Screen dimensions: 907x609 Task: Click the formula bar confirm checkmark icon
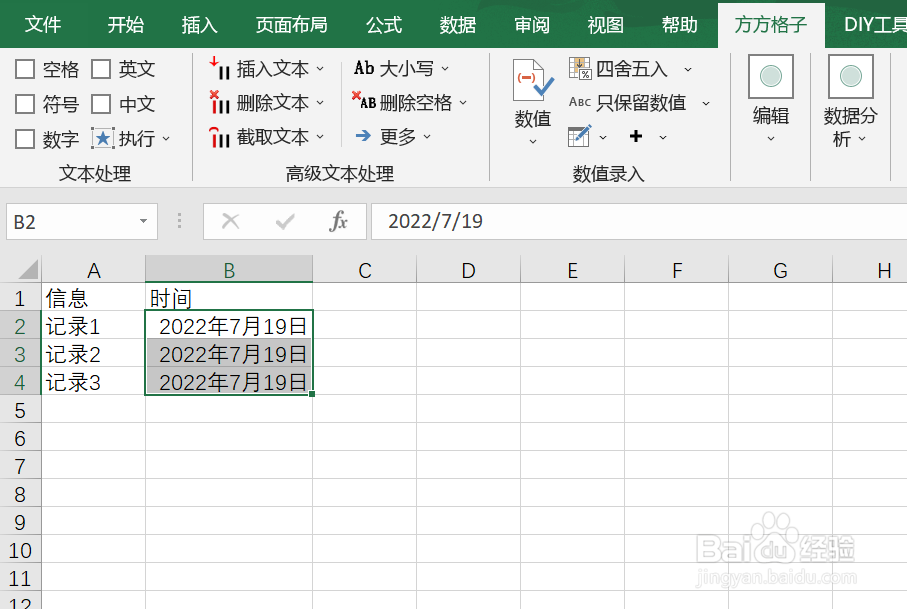click(x=285, y=221)
